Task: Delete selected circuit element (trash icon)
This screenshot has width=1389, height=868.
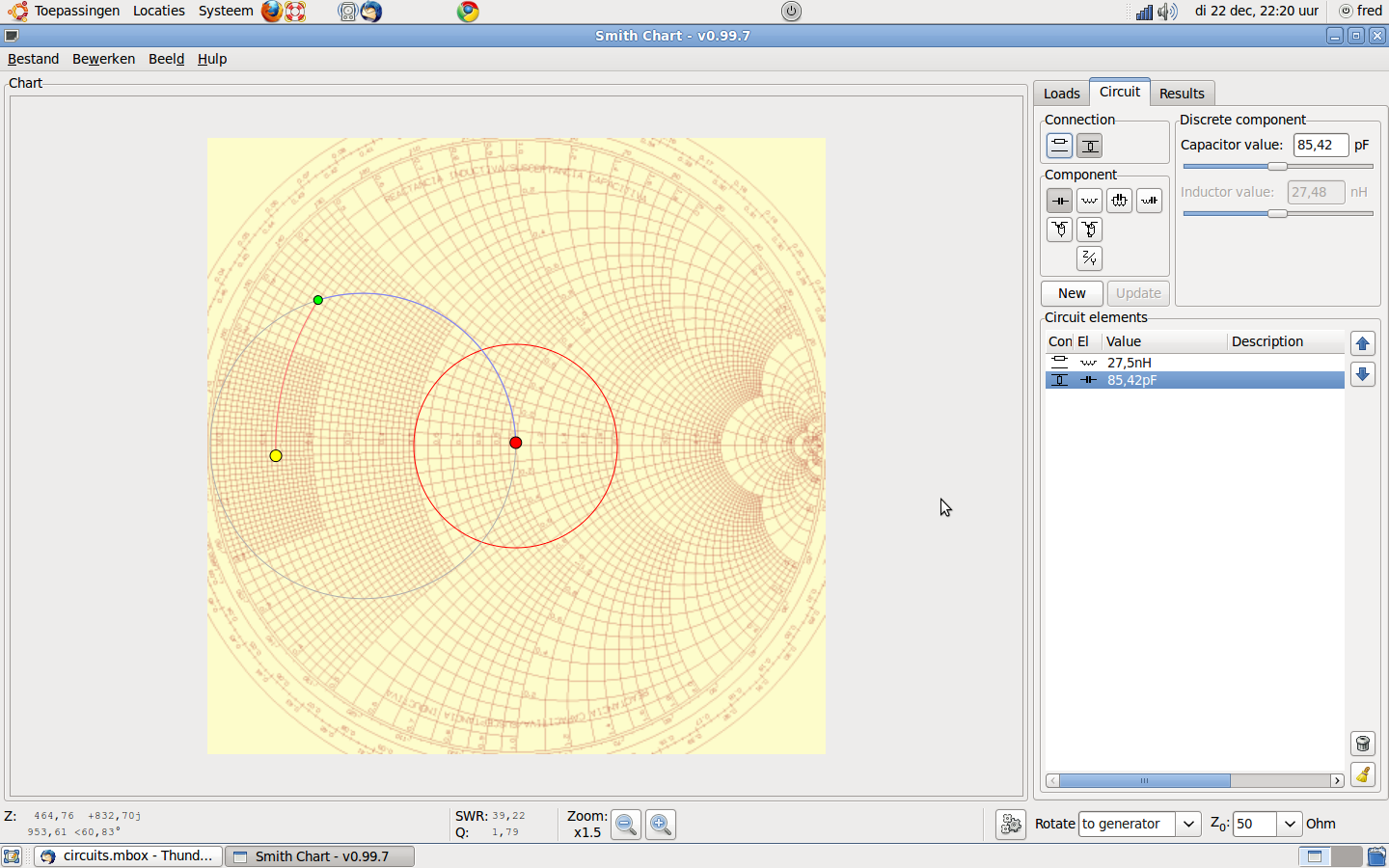Action: pos(1362,744)
